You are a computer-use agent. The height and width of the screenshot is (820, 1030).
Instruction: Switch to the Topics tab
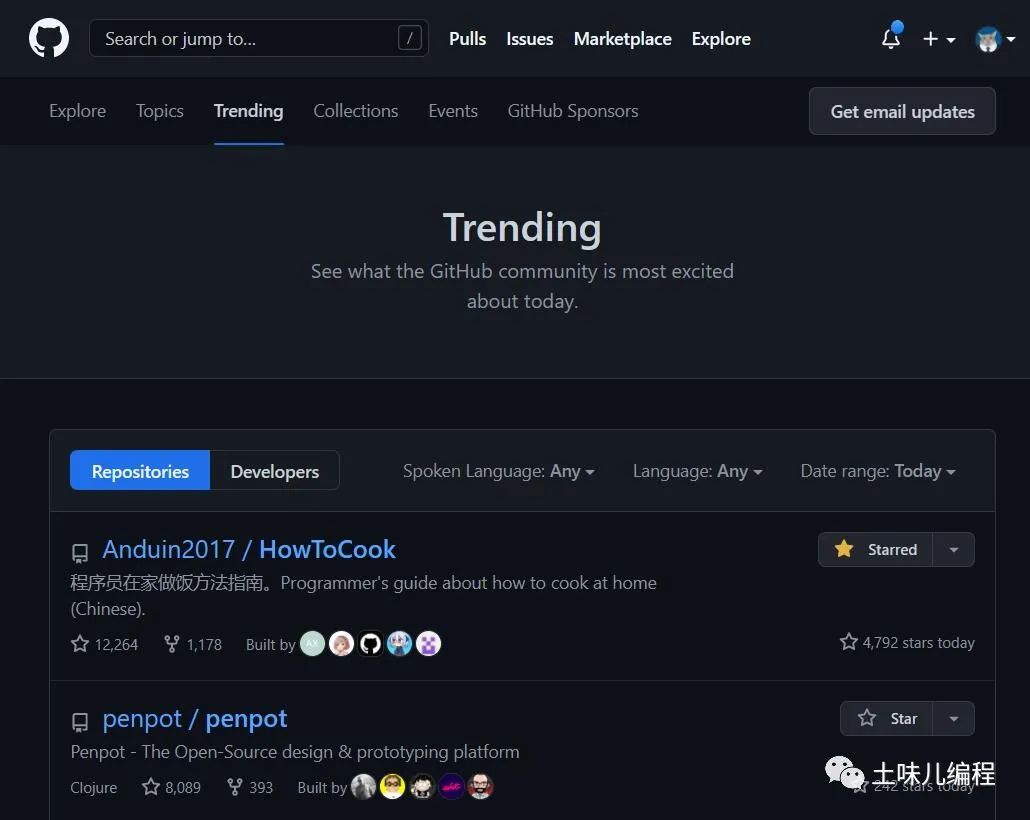tap(160, 110)
